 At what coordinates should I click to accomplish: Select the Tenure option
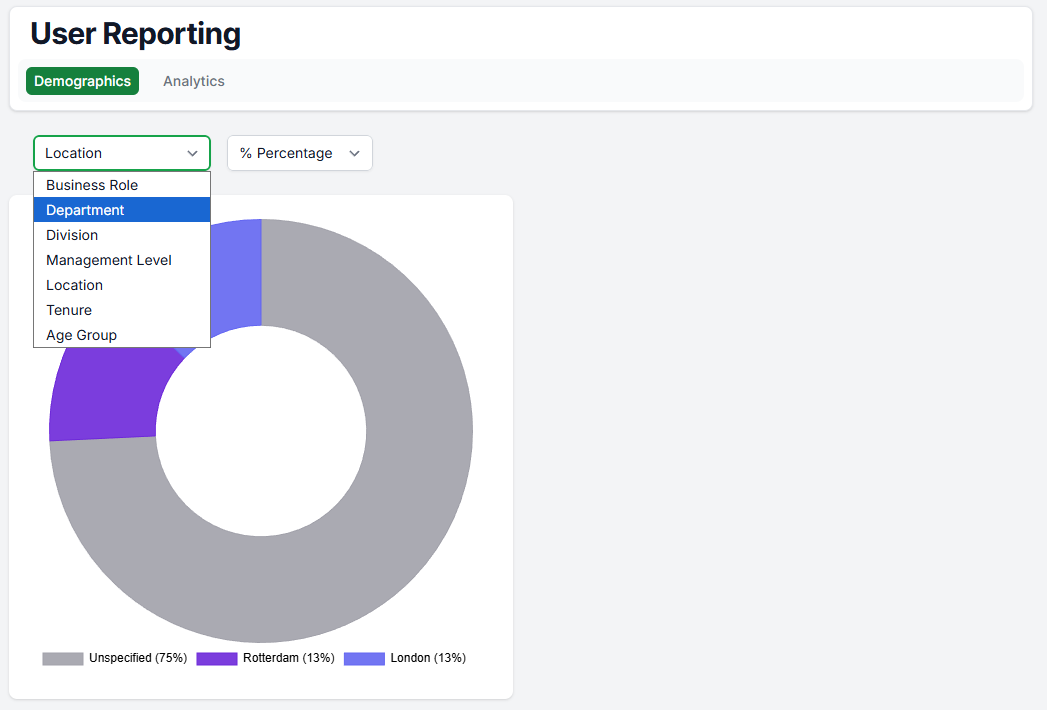[69, 310]
